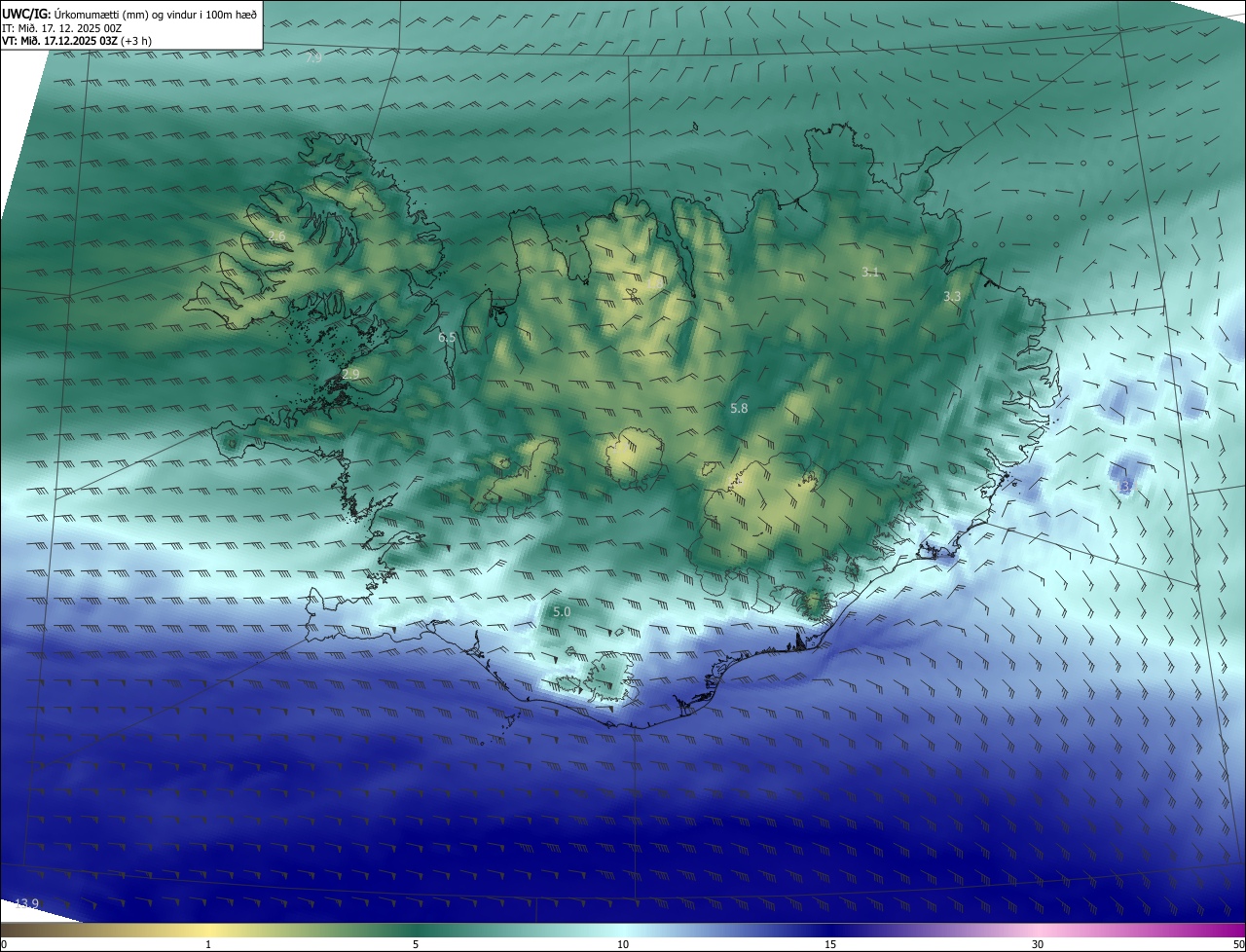Click the 'IT: Mið. 17. 12. 2025 00Z' line
This screenshot has height=952, width=1246.
click(61, 28)
